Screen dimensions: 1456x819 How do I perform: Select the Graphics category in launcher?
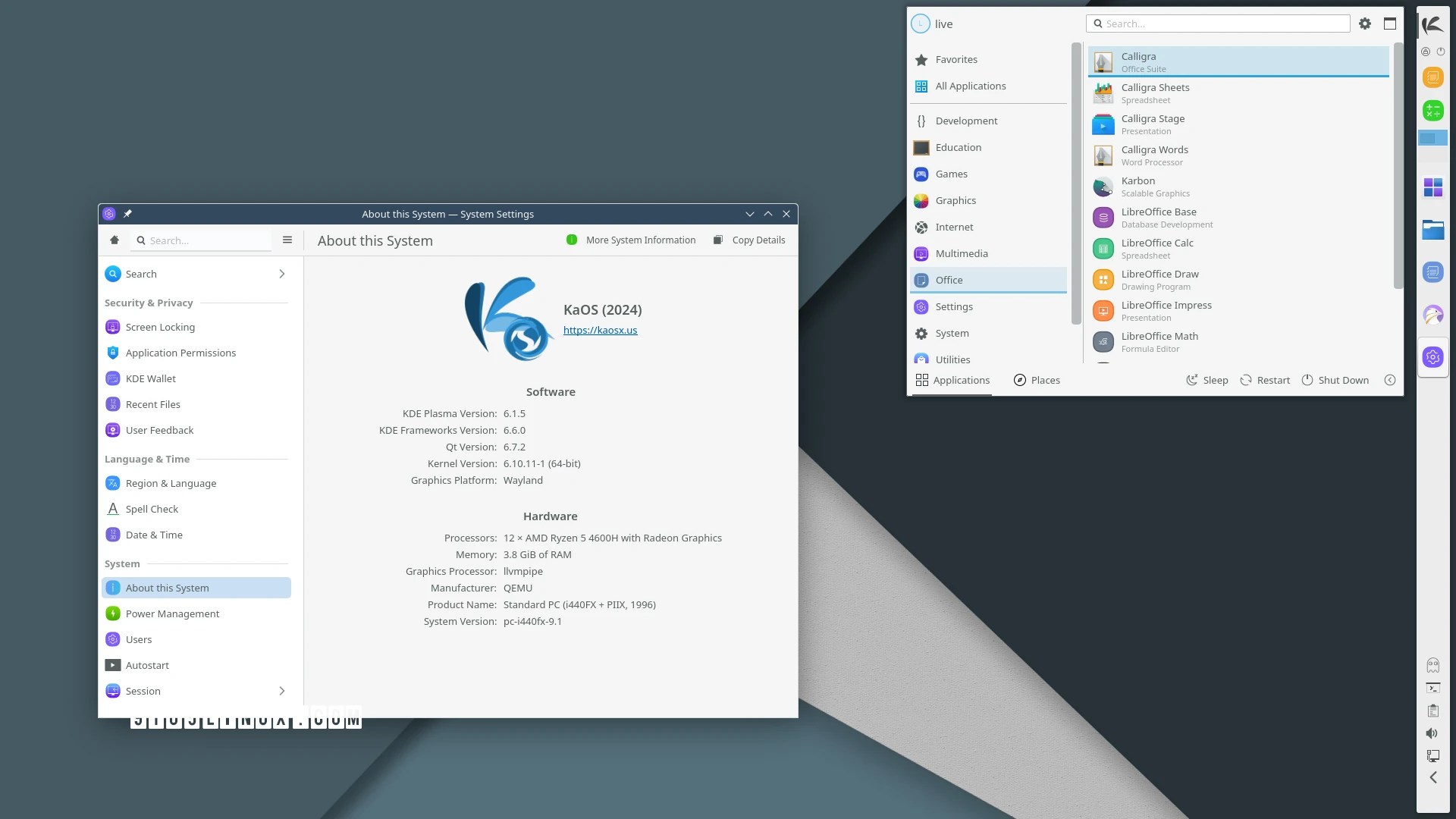point(955,200)
